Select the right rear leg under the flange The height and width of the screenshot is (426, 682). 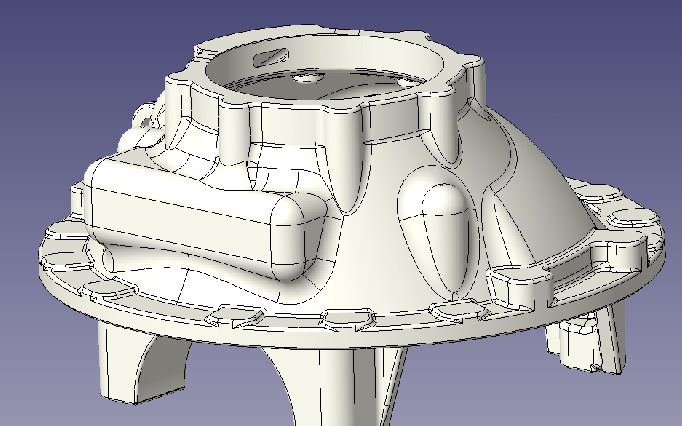point(586,338)
